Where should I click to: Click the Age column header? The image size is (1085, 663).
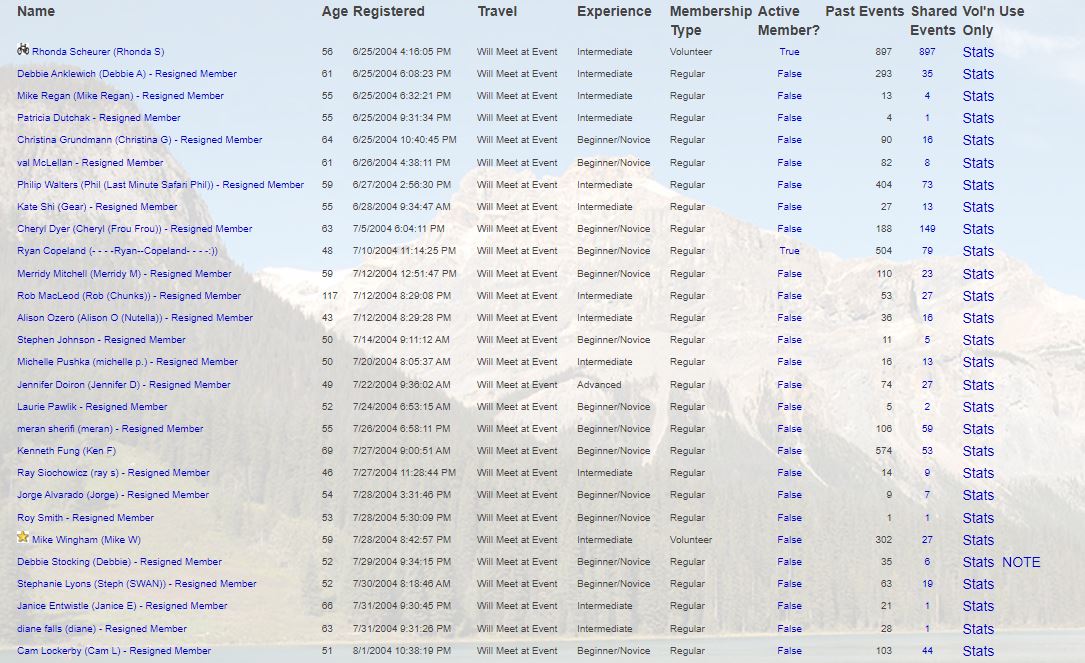[334, 12]
